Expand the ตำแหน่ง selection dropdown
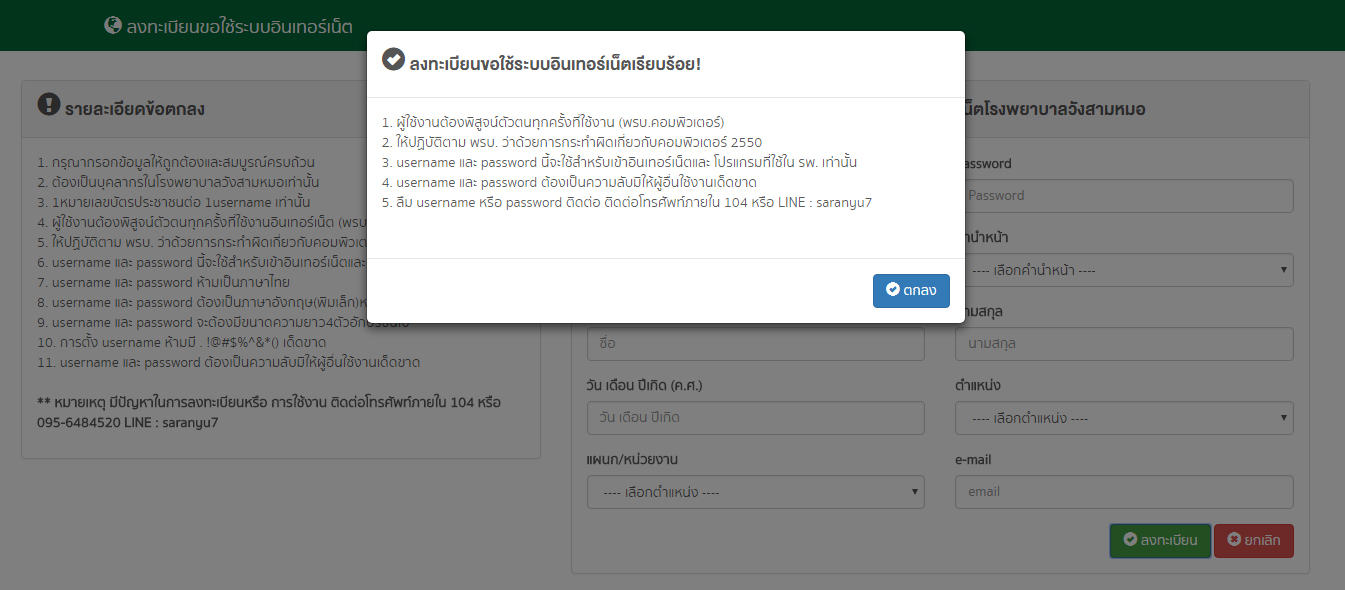 click(1124, 418)
